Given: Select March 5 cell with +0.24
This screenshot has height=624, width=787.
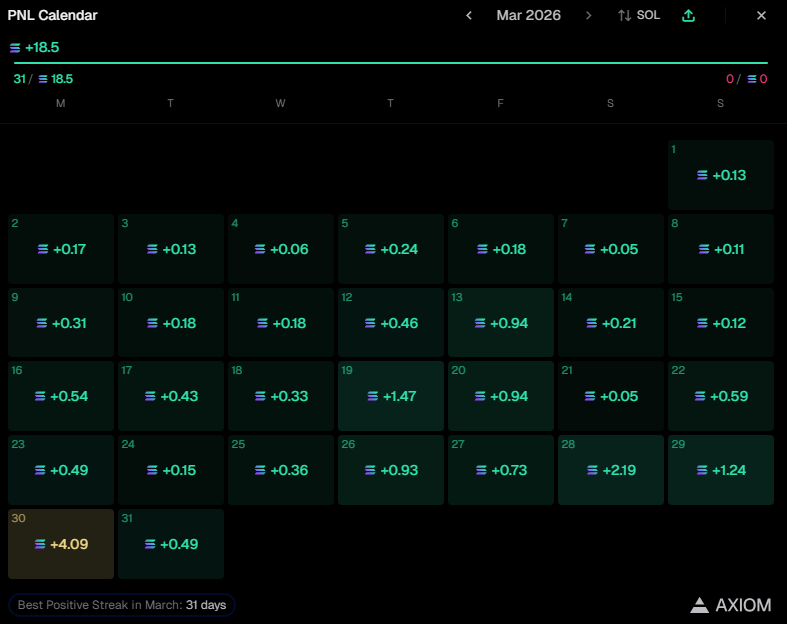Looking at the screenshot, I should click(390, 249).
